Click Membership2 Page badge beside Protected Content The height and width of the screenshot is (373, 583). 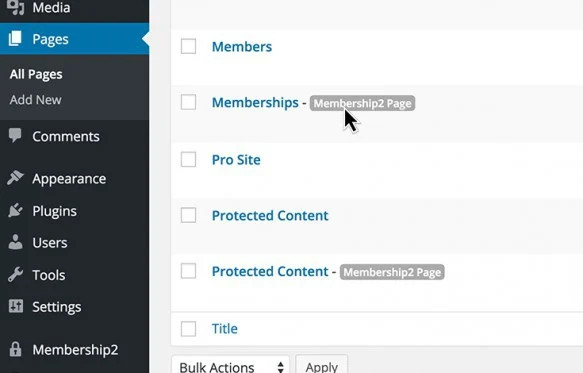coord(392,272)
